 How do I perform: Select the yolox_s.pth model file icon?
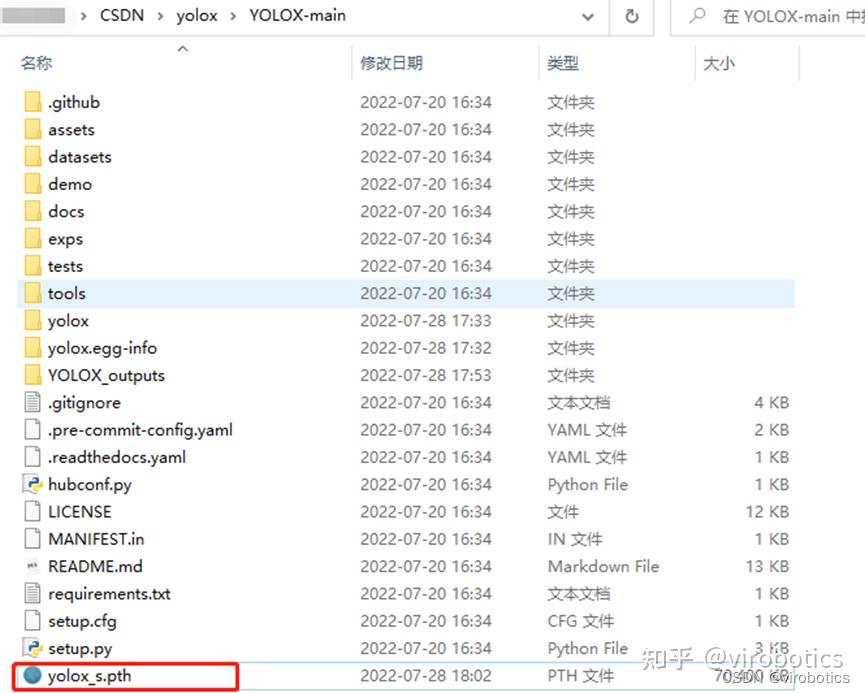pos(31,676)
